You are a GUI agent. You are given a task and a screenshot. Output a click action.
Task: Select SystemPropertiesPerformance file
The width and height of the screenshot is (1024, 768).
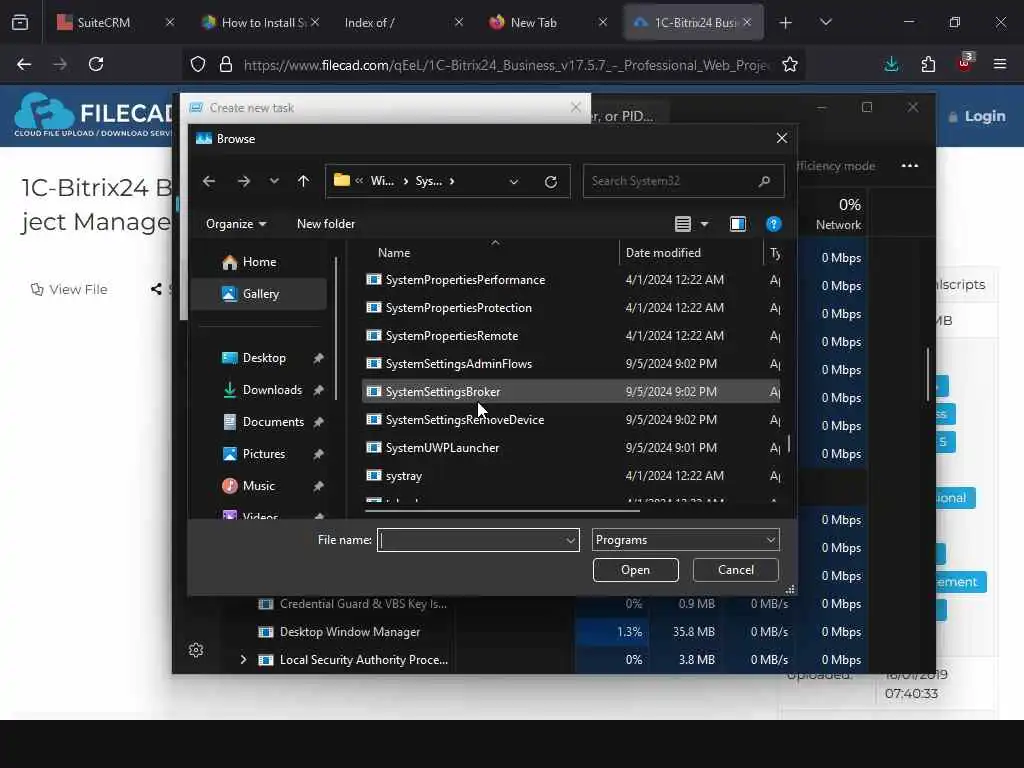click(x=571, y=280)
